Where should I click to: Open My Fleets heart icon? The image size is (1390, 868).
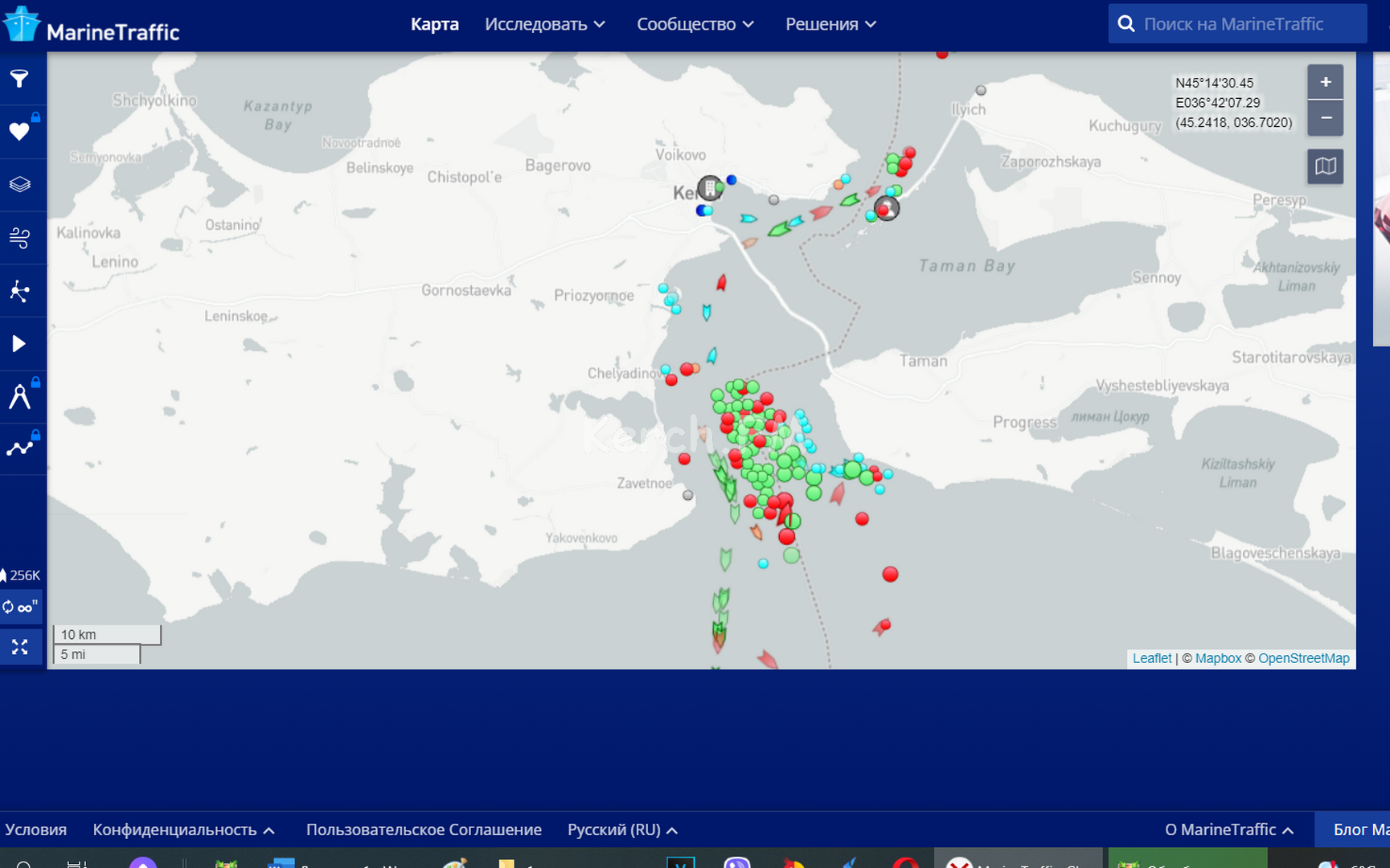coord(19,131)
